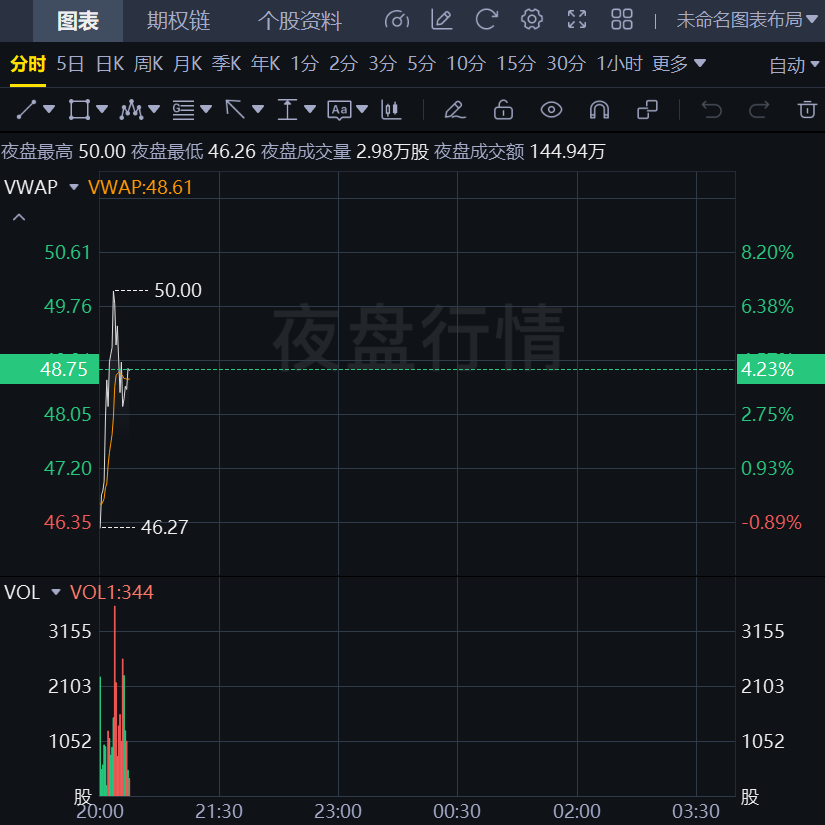Viewport: 825px width, 825px height.
Task: Toggle drawing lock padlock icon
Action: point(503,109)
